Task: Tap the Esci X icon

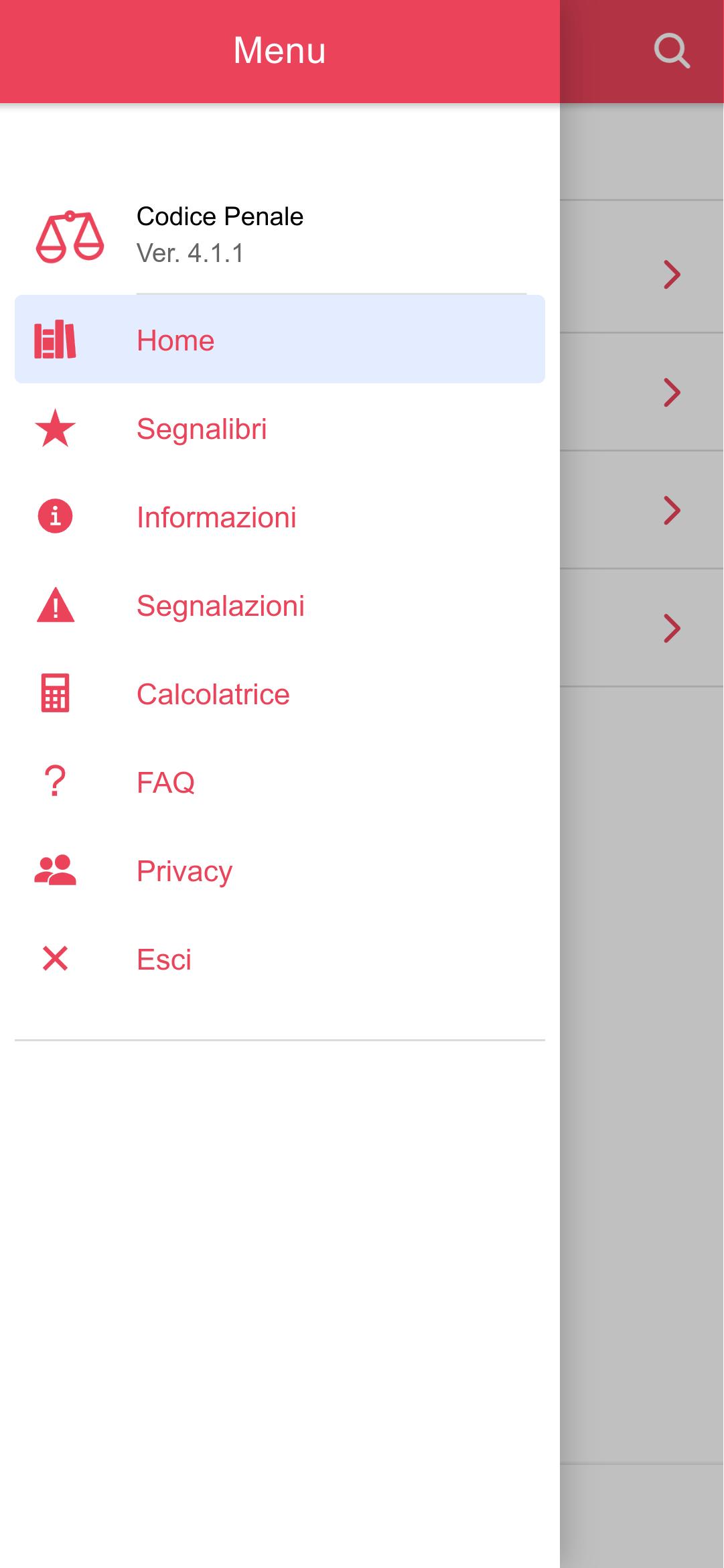Action: (x=55, y=959)
